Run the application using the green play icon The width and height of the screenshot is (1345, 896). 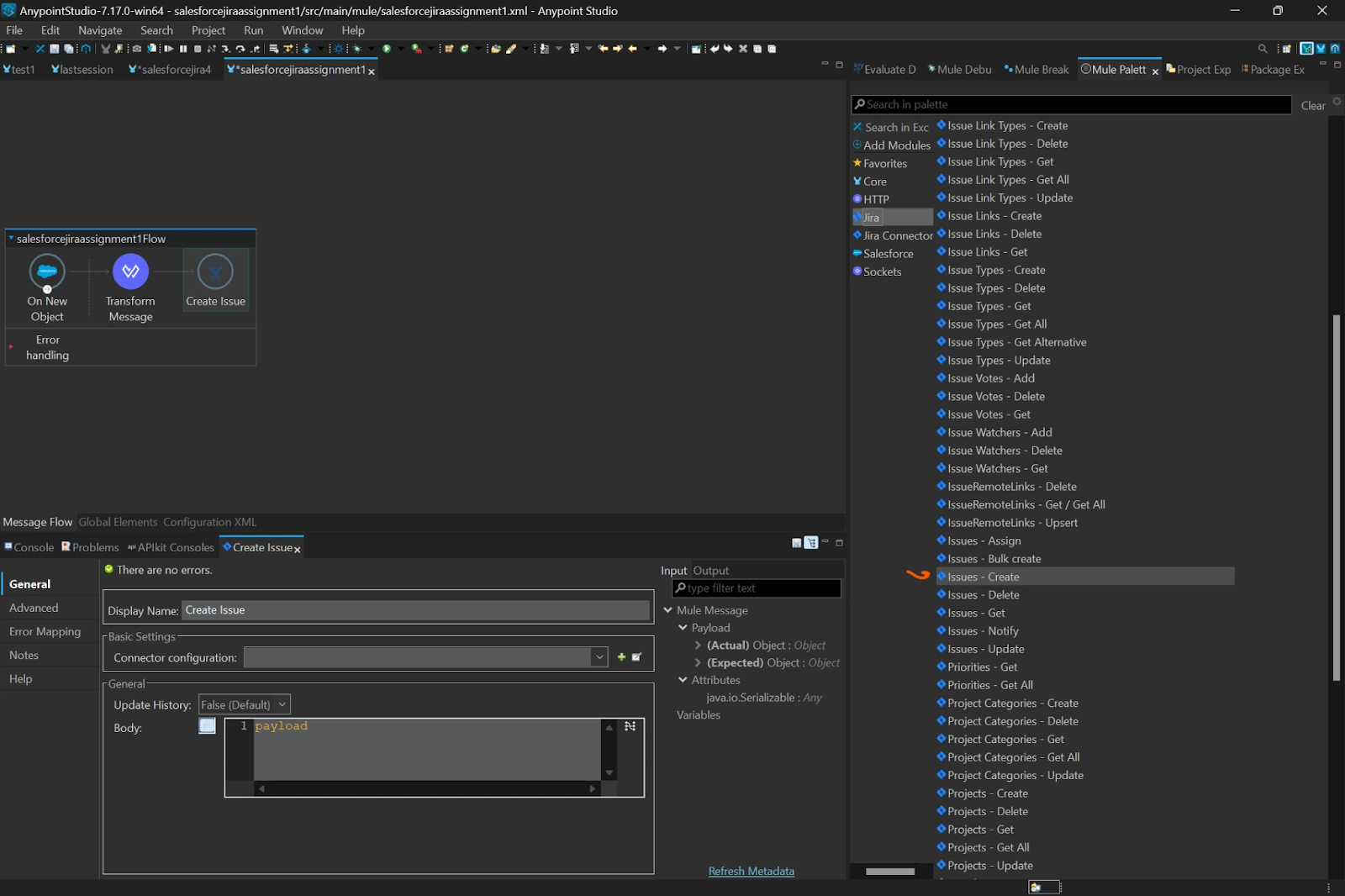388,49
